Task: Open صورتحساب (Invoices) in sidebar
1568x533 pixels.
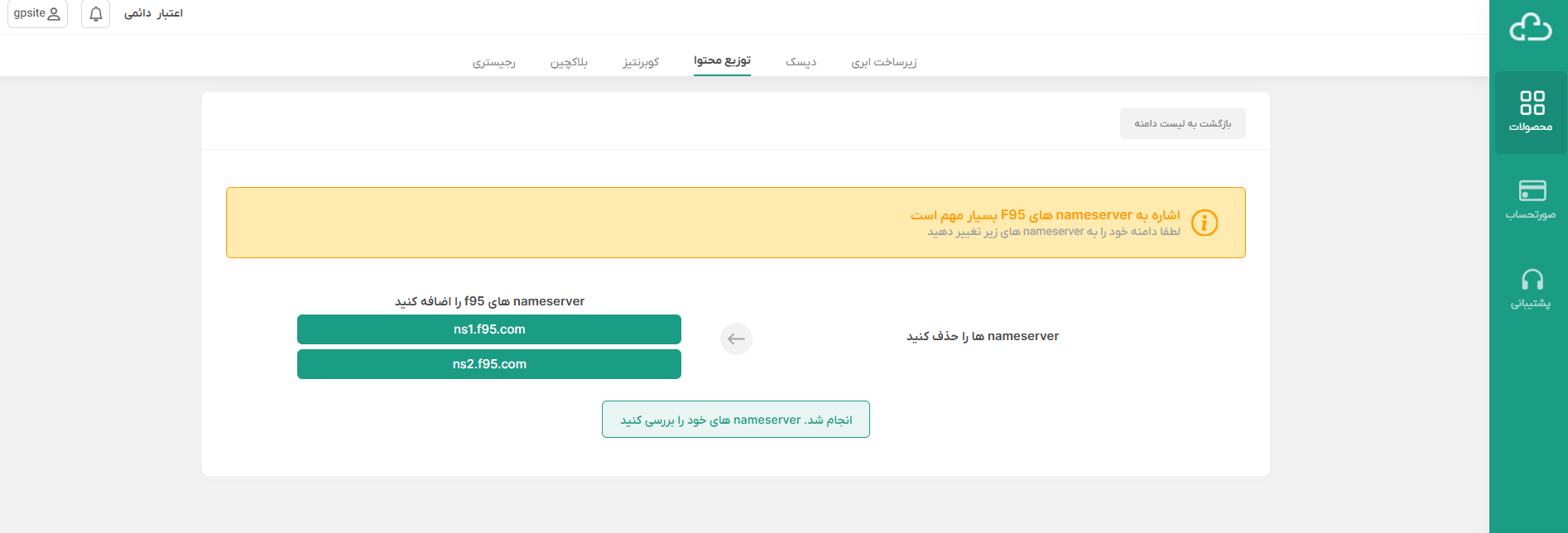Action: pos(1531,199)
